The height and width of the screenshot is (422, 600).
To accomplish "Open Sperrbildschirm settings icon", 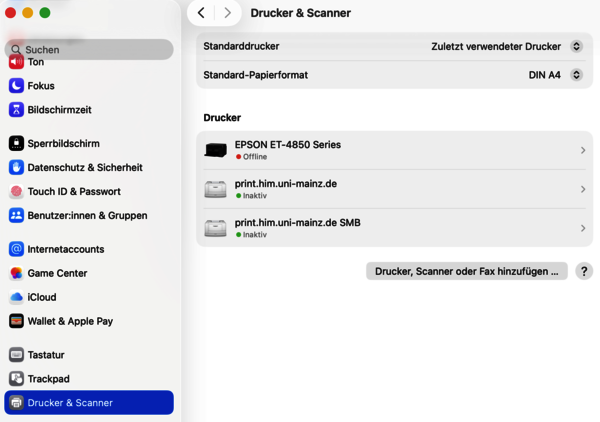I will (x=16, y=143).
